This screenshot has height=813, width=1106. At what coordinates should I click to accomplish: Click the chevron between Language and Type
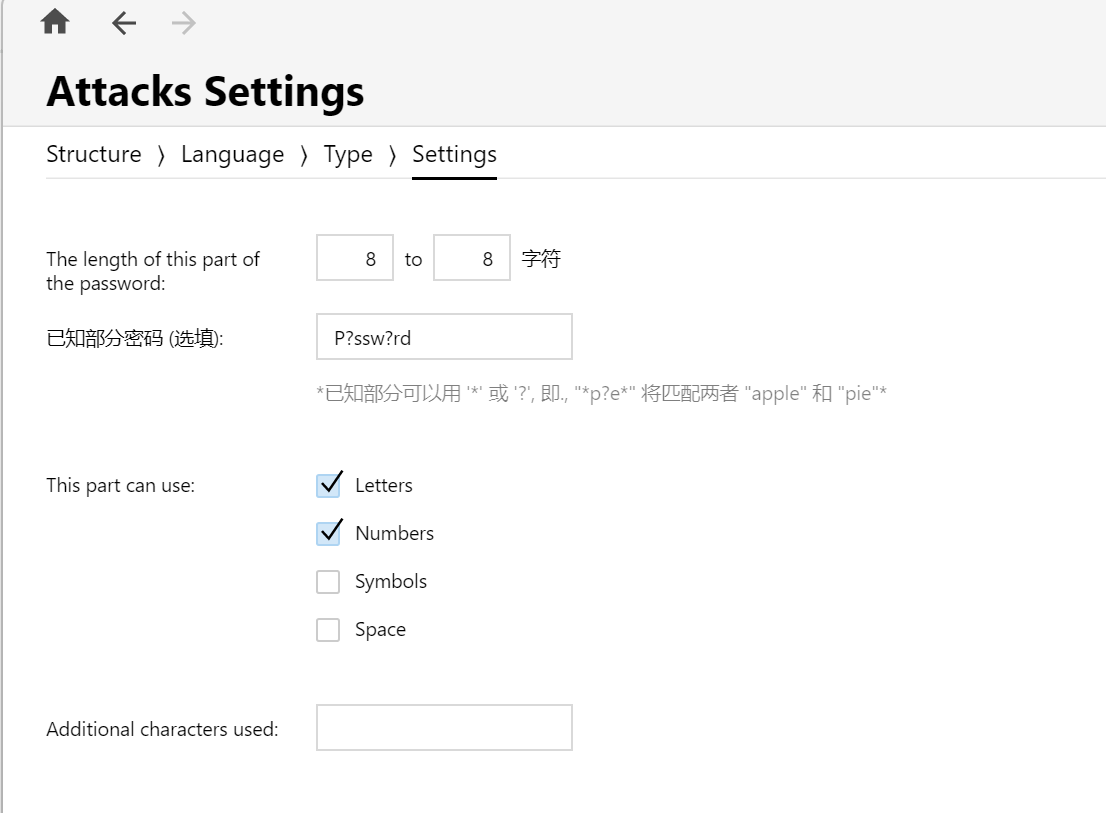pos(304,155)
